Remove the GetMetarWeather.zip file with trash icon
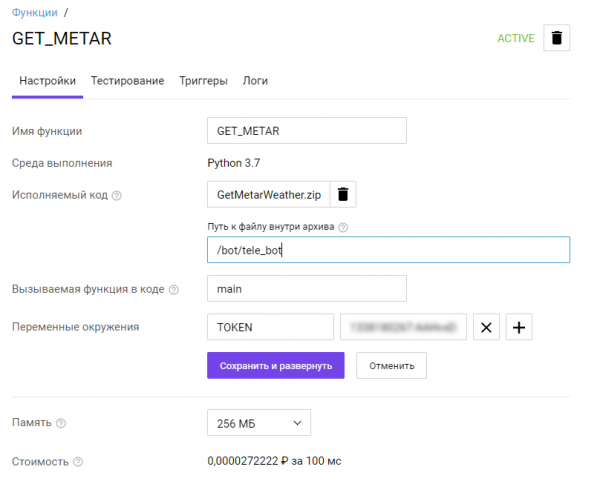The image size is (600, 481). pos(342,194)
